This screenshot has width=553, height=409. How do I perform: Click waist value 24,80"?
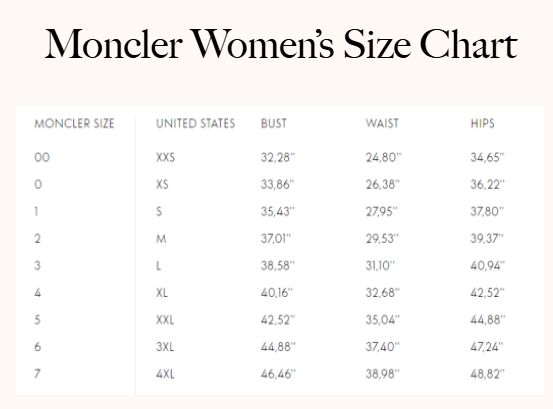pos(383,157)
